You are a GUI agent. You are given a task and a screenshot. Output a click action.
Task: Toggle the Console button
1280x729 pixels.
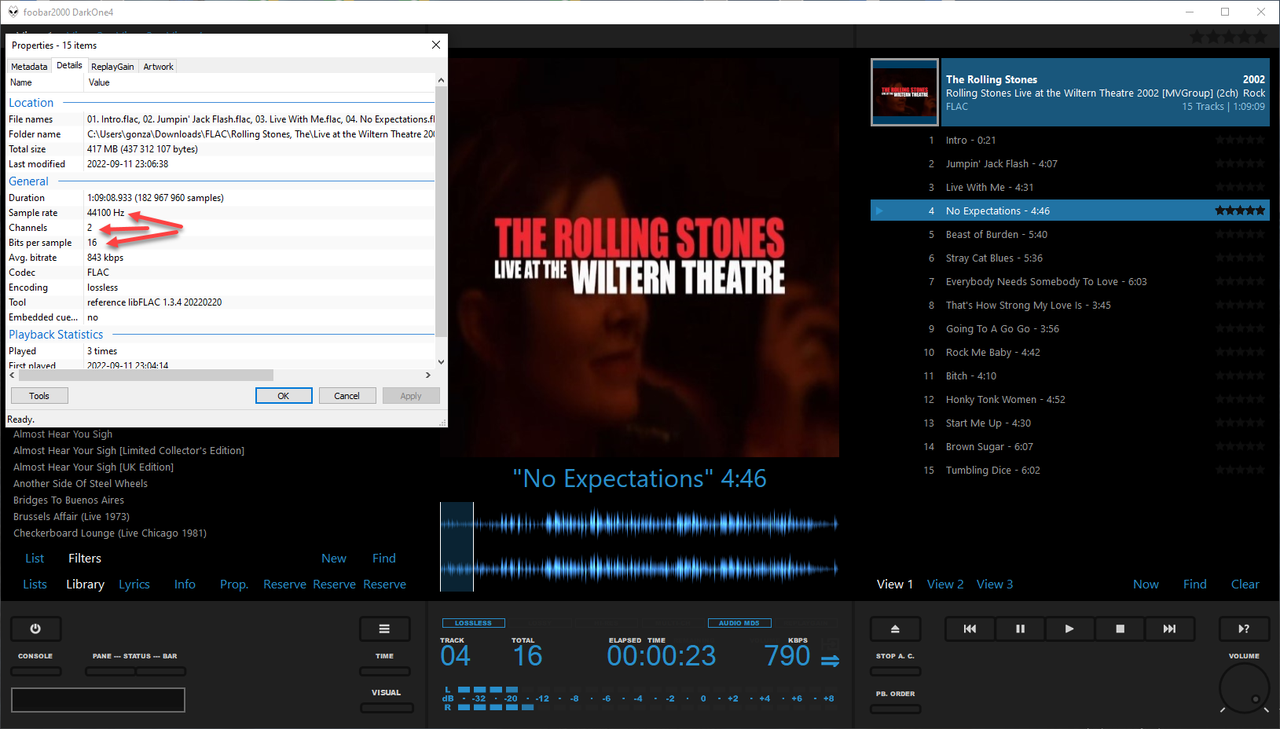36,672
